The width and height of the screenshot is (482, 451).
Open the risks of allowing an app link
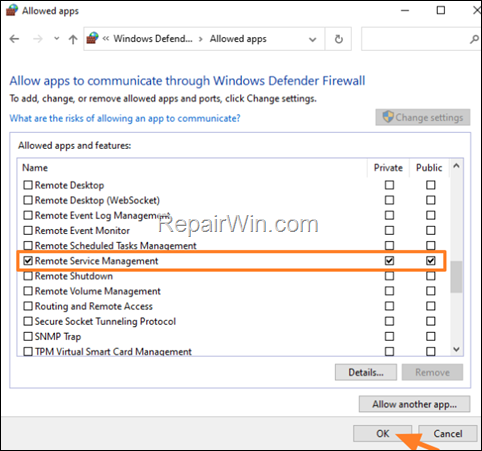[125, 118]
